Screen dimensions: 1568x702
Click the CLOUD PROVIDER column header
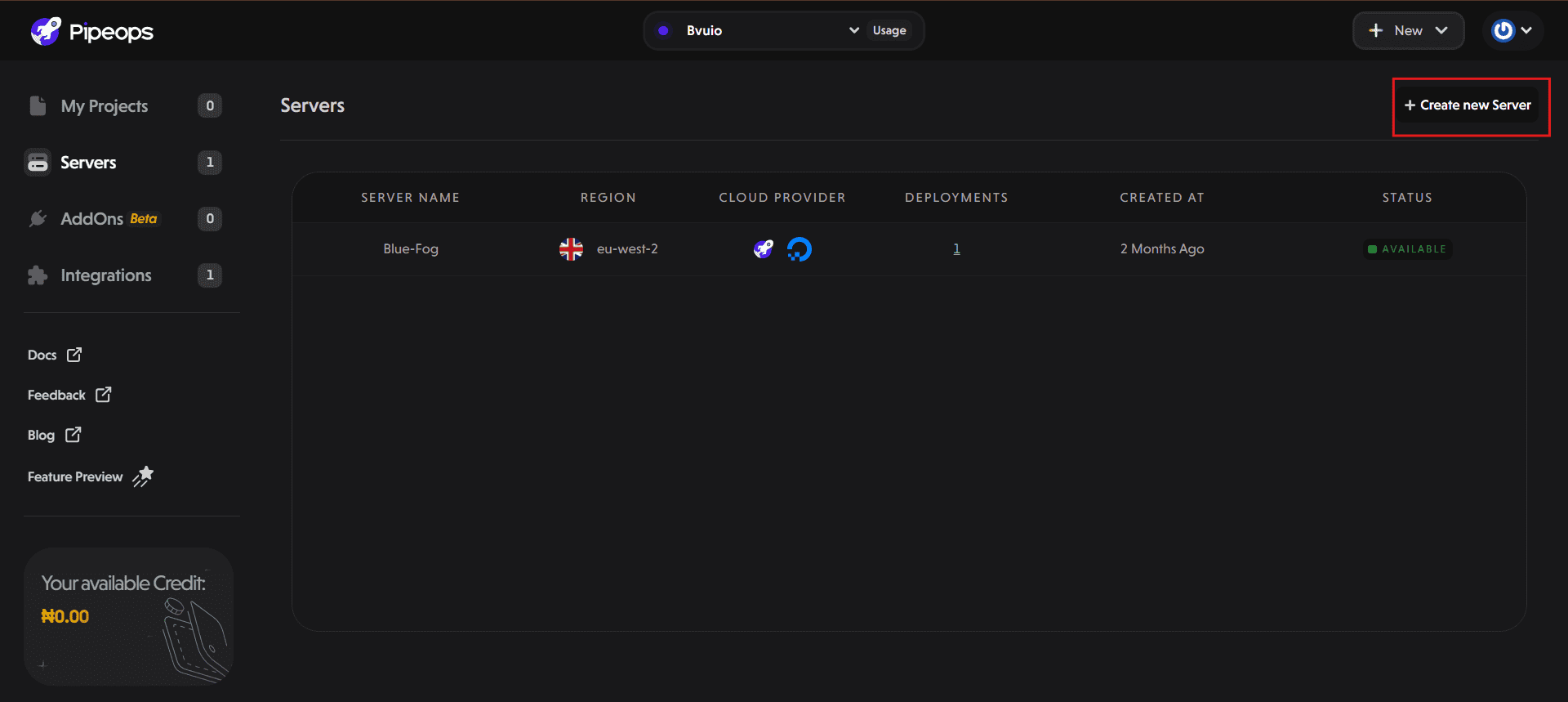coord(782,198)
